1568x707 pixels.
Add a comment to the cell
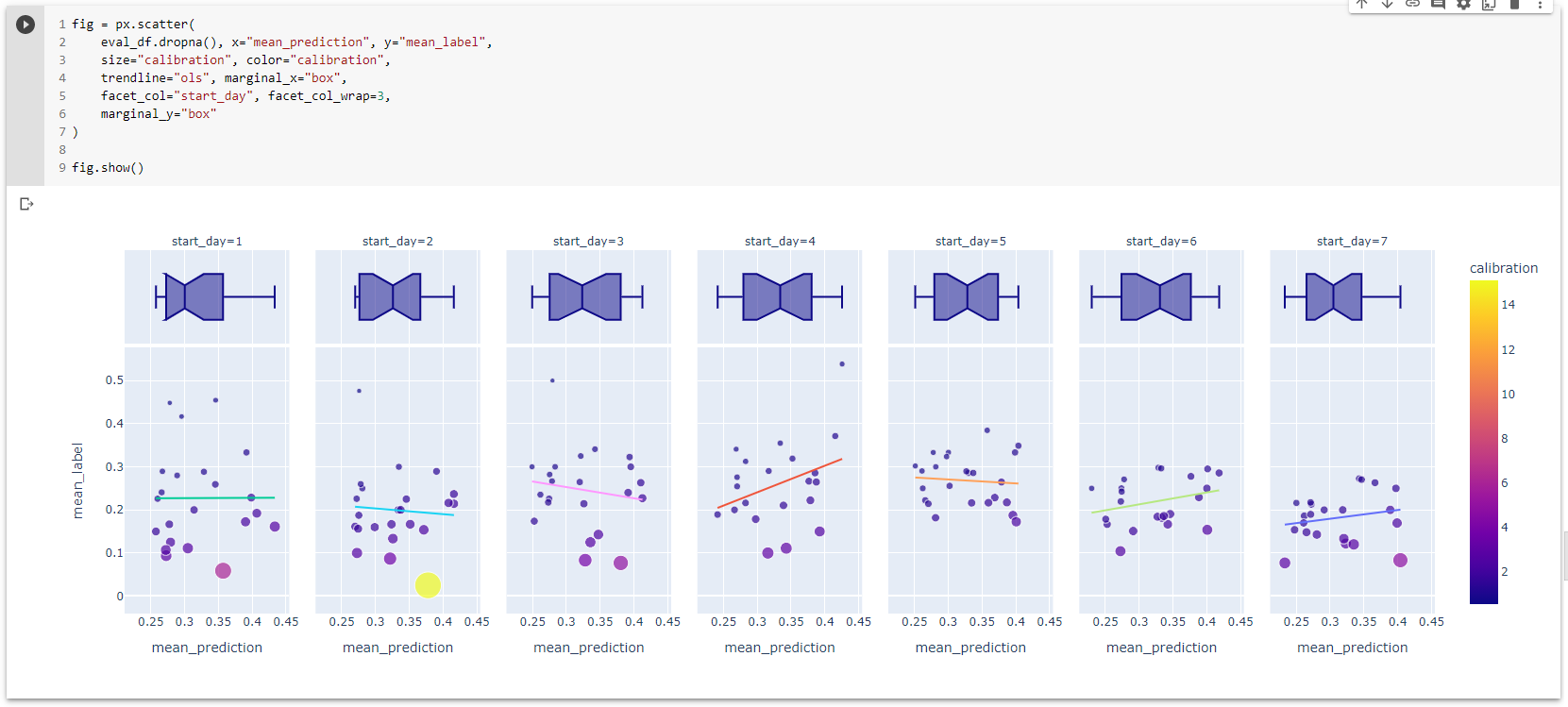[x=1439, y=6]
